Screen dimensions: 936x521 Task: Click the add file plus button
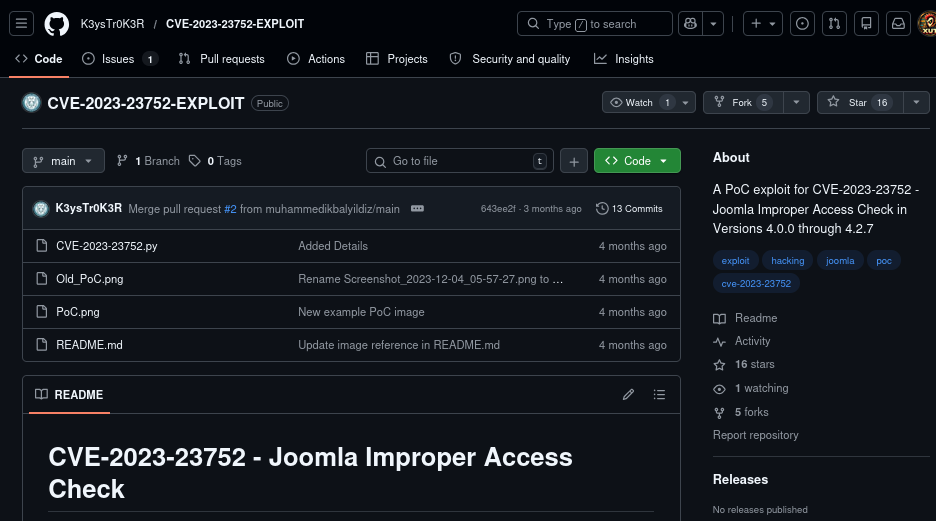[574, 161]
